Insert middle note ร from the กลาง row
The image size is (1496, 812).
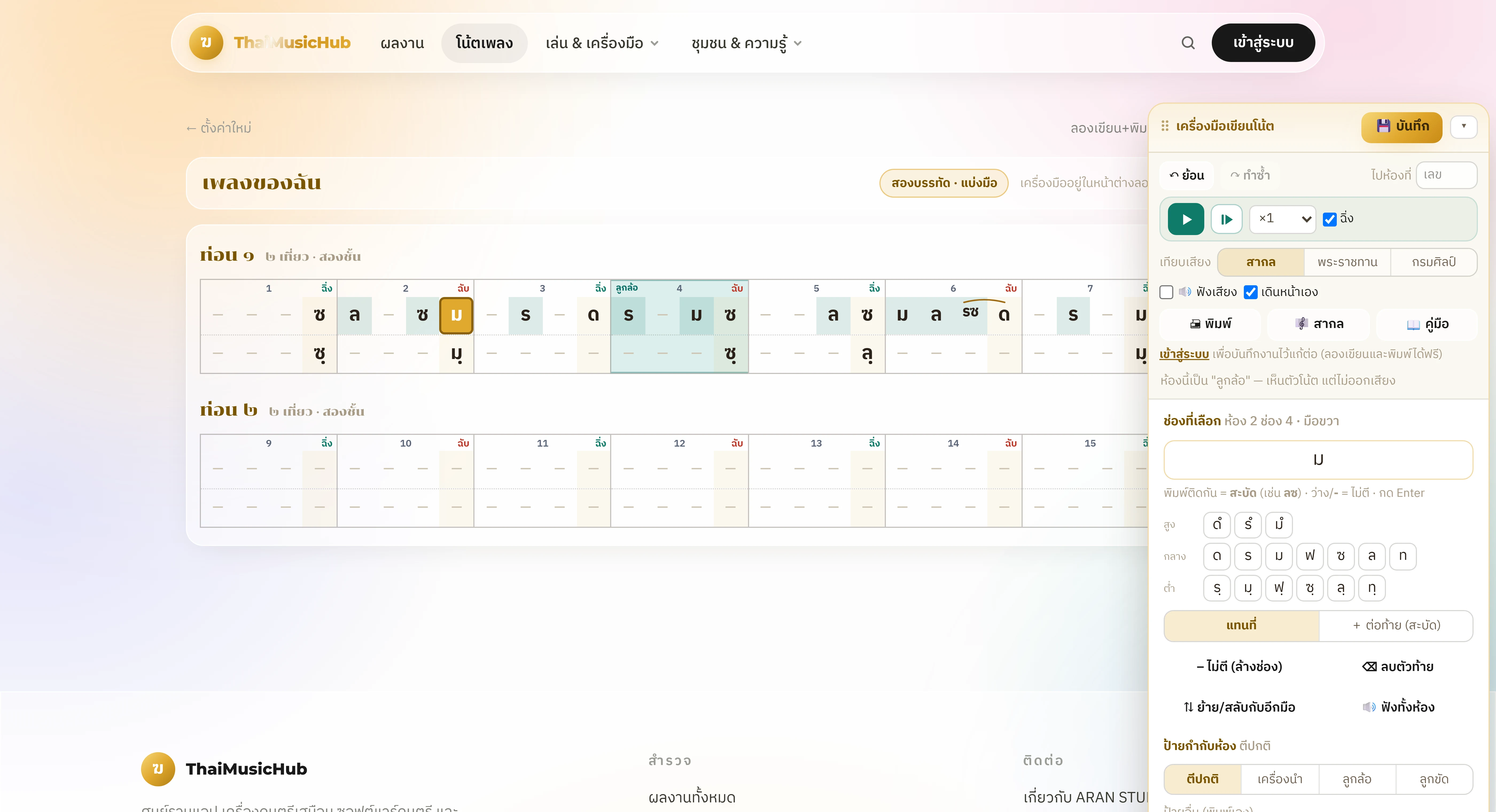[1248, 556]
